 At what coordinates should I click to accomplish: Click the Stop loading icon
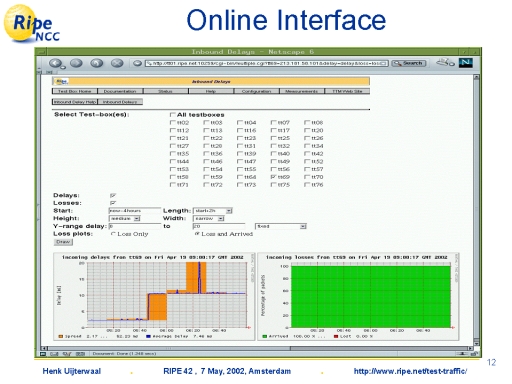(117, 63)
